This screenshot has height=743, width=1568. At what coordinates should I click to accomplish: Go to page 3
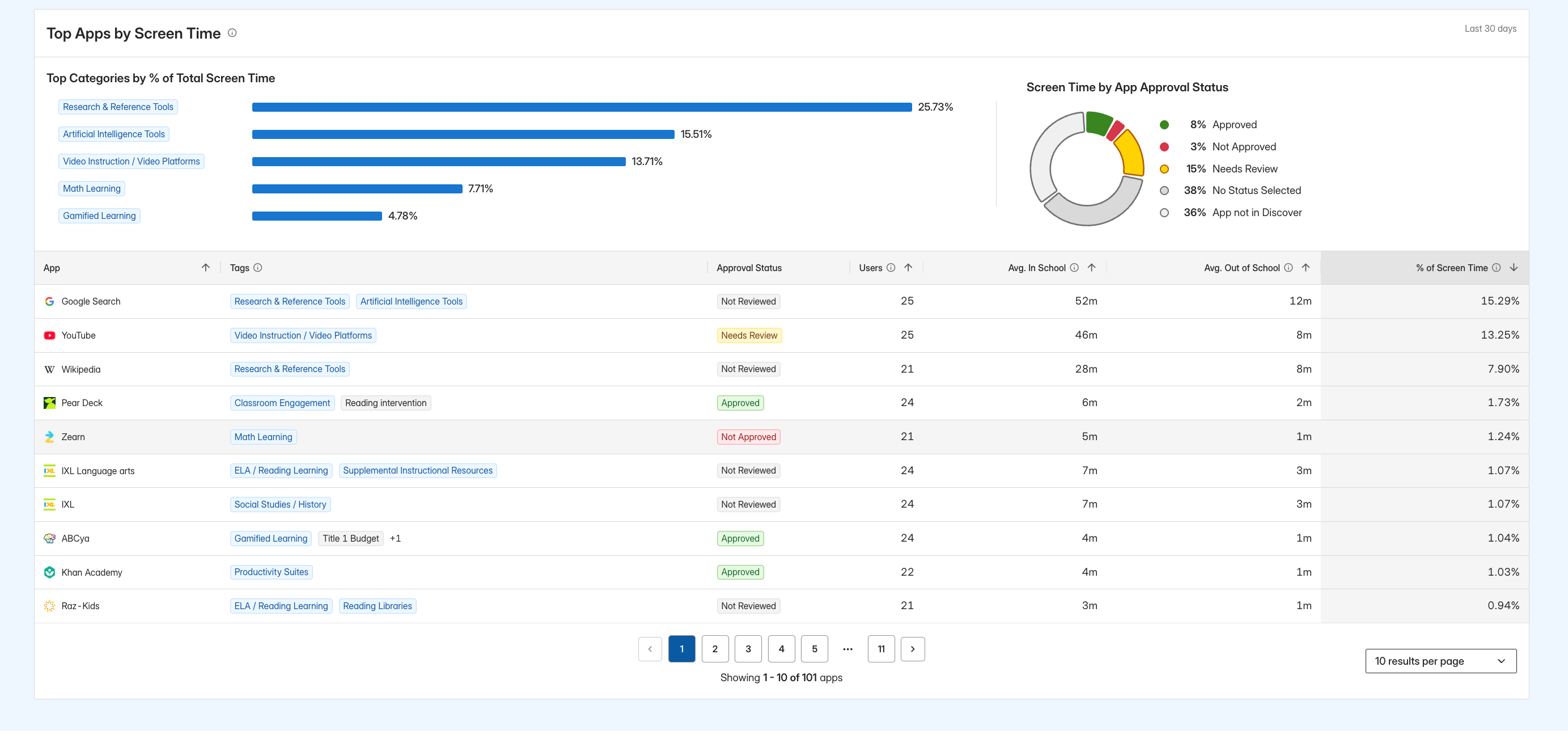pyautogui.click(x=748, y=649)
